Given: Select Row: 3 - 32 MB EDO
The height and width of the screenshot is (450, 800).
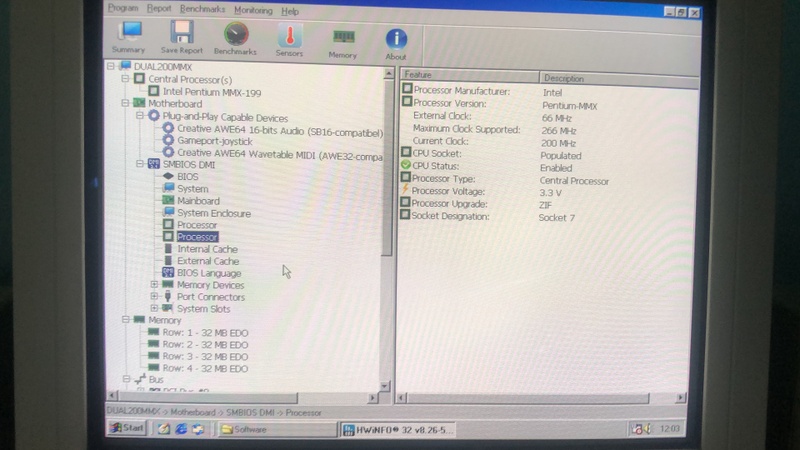Looking at the screenshot, I should (205, 357).
